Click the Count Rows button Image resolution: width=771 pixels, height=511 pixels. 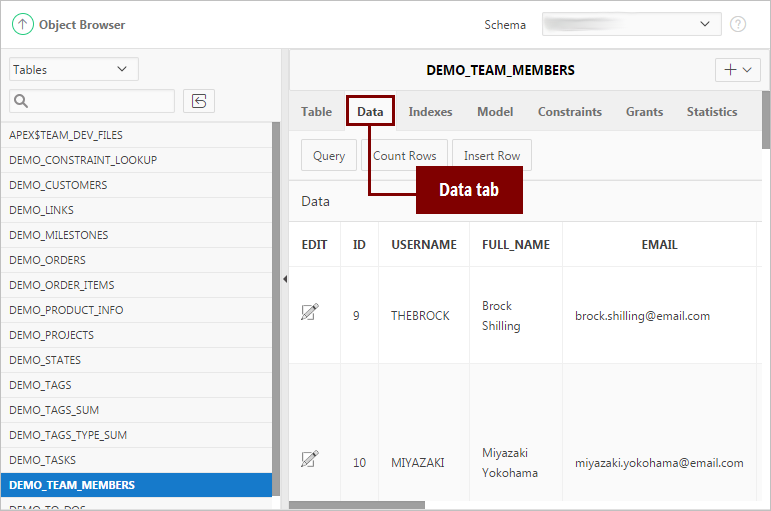pos(404,156)
